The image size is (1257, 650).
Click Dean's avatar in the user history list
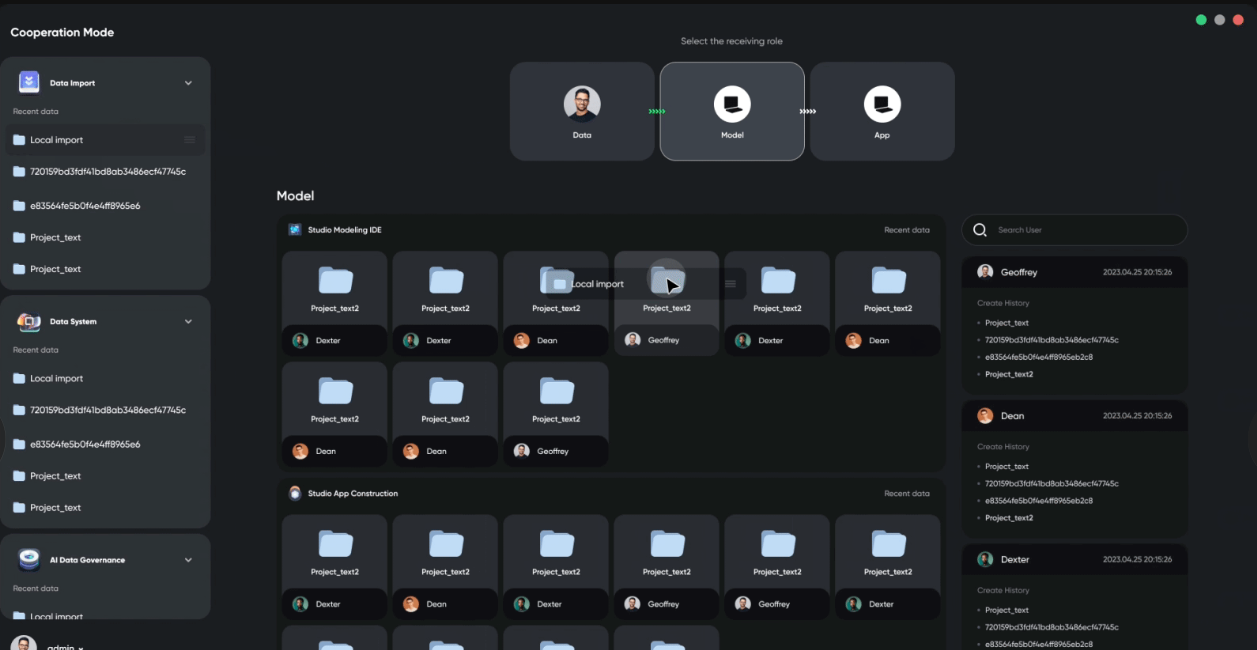click(x=985, y=416)
